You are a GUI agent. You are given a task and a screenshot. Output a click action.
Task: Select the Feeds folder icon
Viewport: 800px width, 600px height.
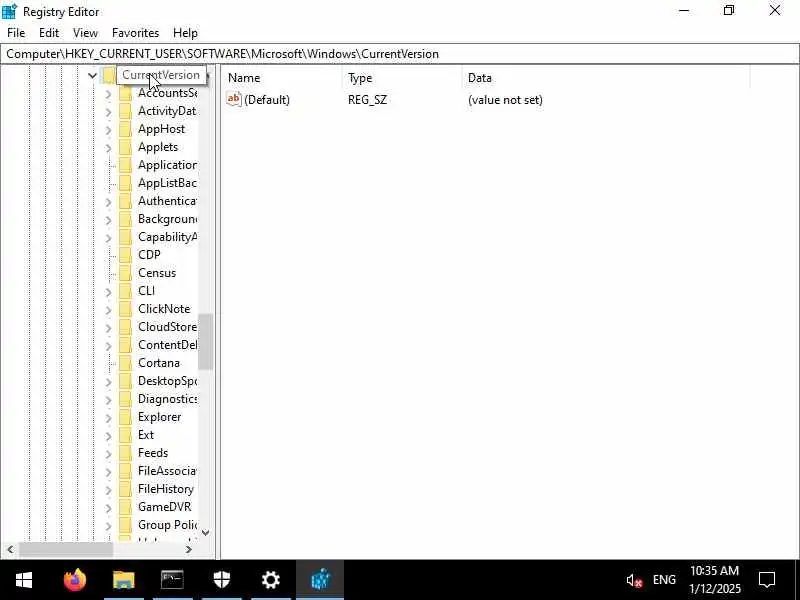coord(125,453)
